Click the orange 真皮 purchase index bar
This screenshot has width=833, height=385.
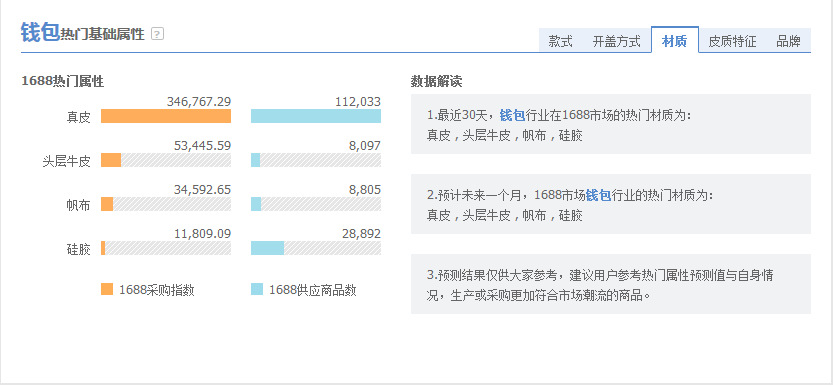(166, 116)
